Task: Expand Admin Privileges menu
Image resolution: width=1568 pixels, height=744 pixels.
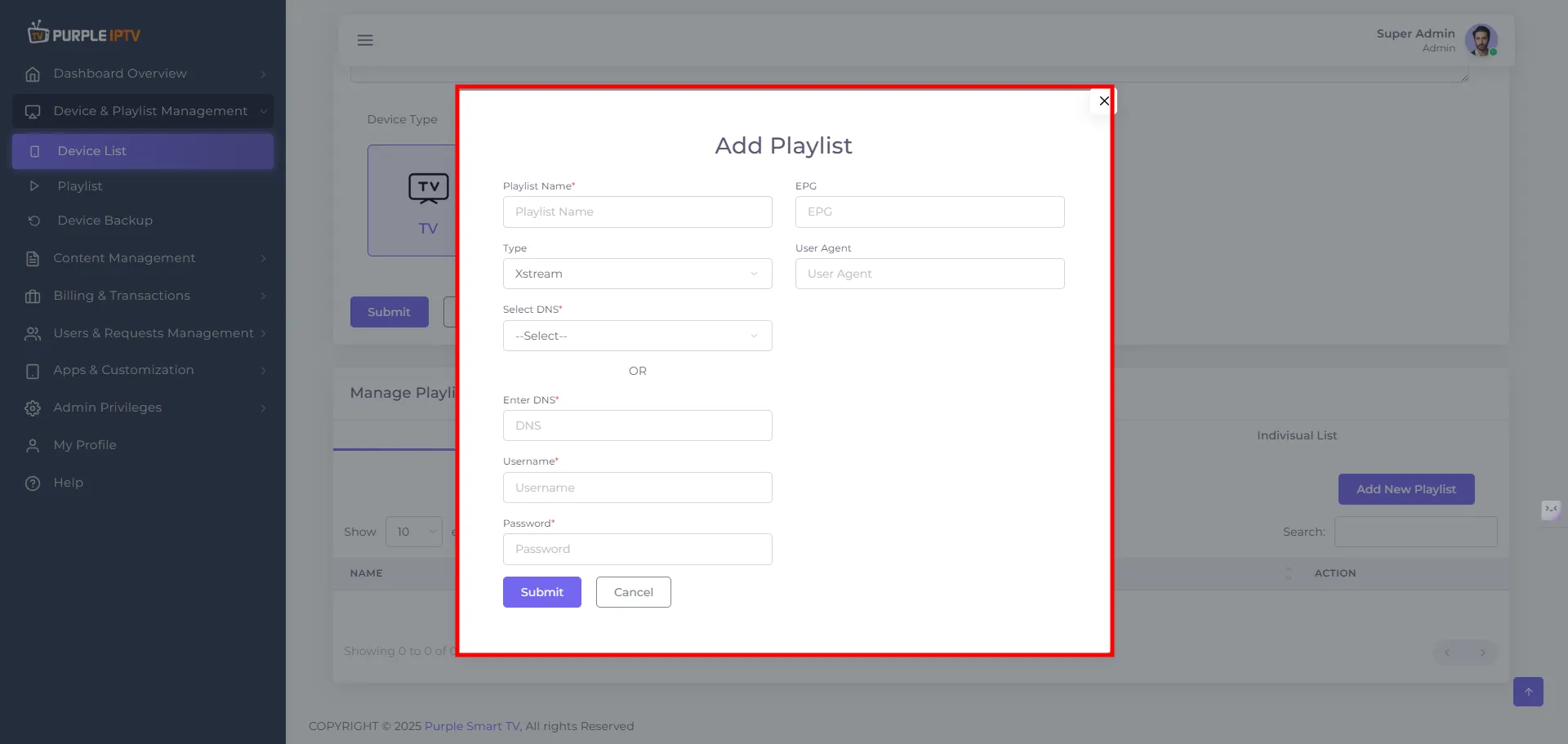Action: (x=143, y=408)
